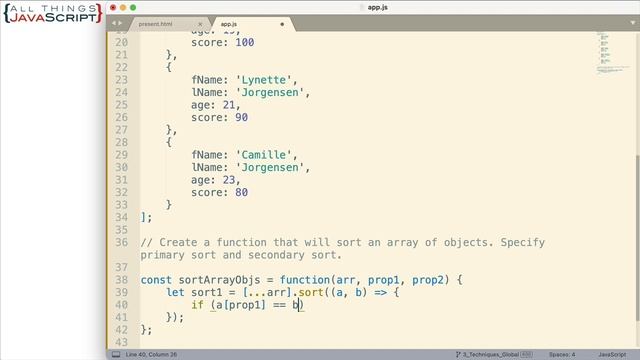The height and width of the screenshot is (360, 640).
Task: Click the sort method call on line 39
Action: tap(311, 293)
